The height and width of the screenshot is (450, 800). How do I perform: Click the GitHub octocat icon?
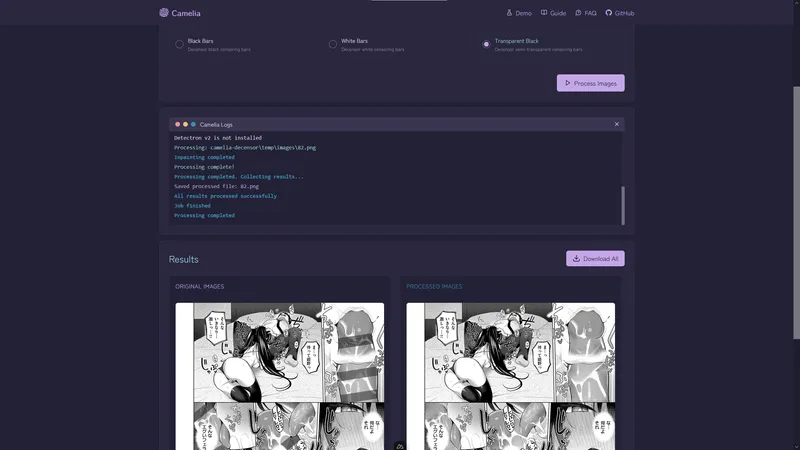[x=609, y=13]
